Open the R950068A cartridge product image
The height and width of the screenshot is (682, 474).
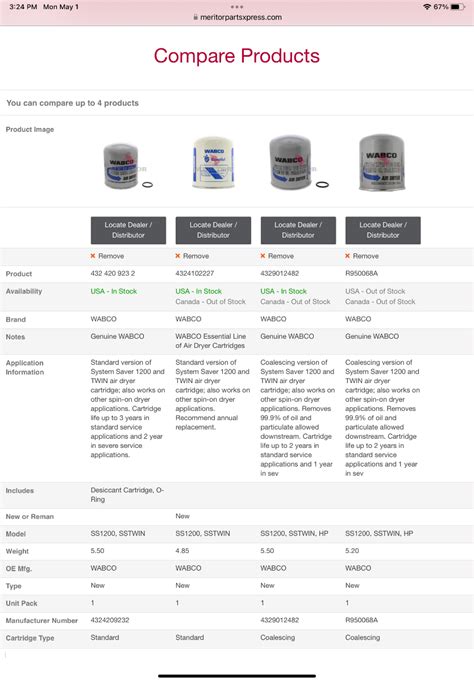382,162
